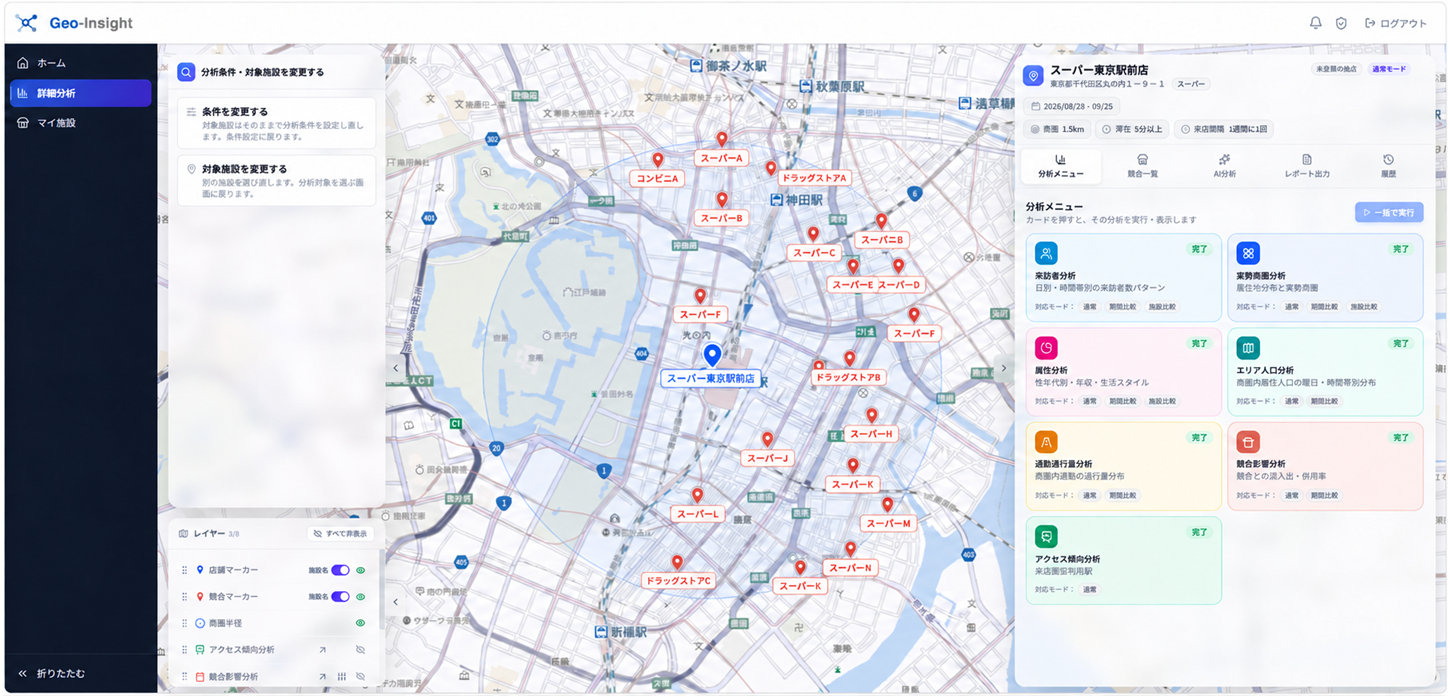Viewport: 1450px width, 696px height.
Task: Hide the 競合マーカー layer with eye icon
Action: pos(361,597)
